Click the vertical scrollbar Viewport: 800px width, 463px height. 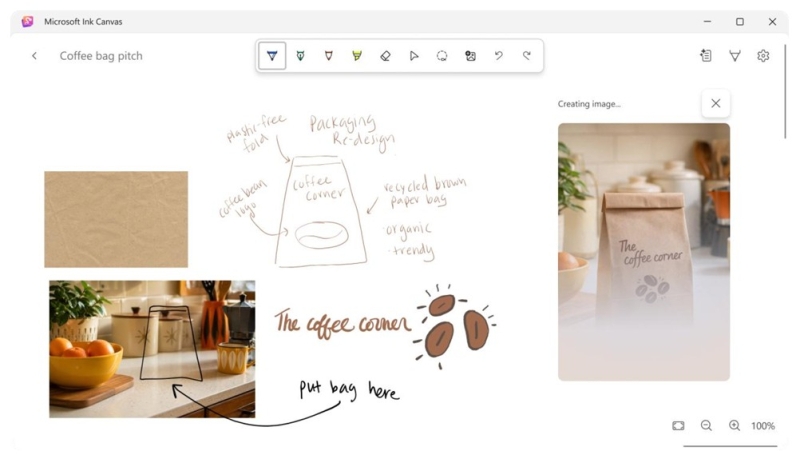785,92
